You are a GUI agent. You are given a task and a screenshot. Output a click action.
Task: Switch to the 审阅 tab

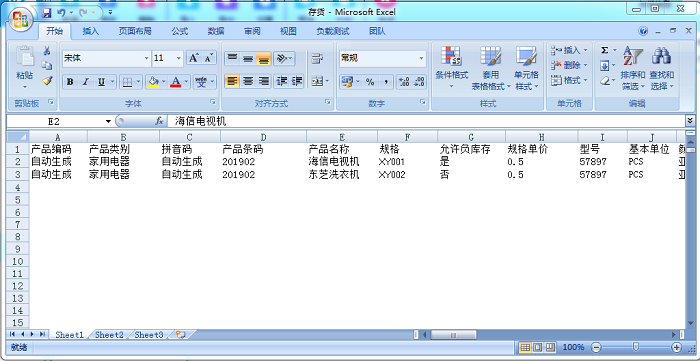click(x=252, y=31)
